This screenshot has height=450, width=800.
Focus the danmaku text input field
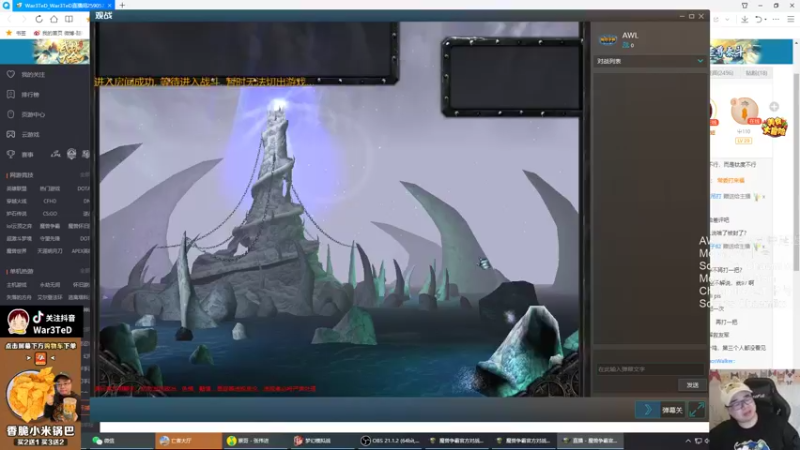pyautogui.click(x=649, y=369)
